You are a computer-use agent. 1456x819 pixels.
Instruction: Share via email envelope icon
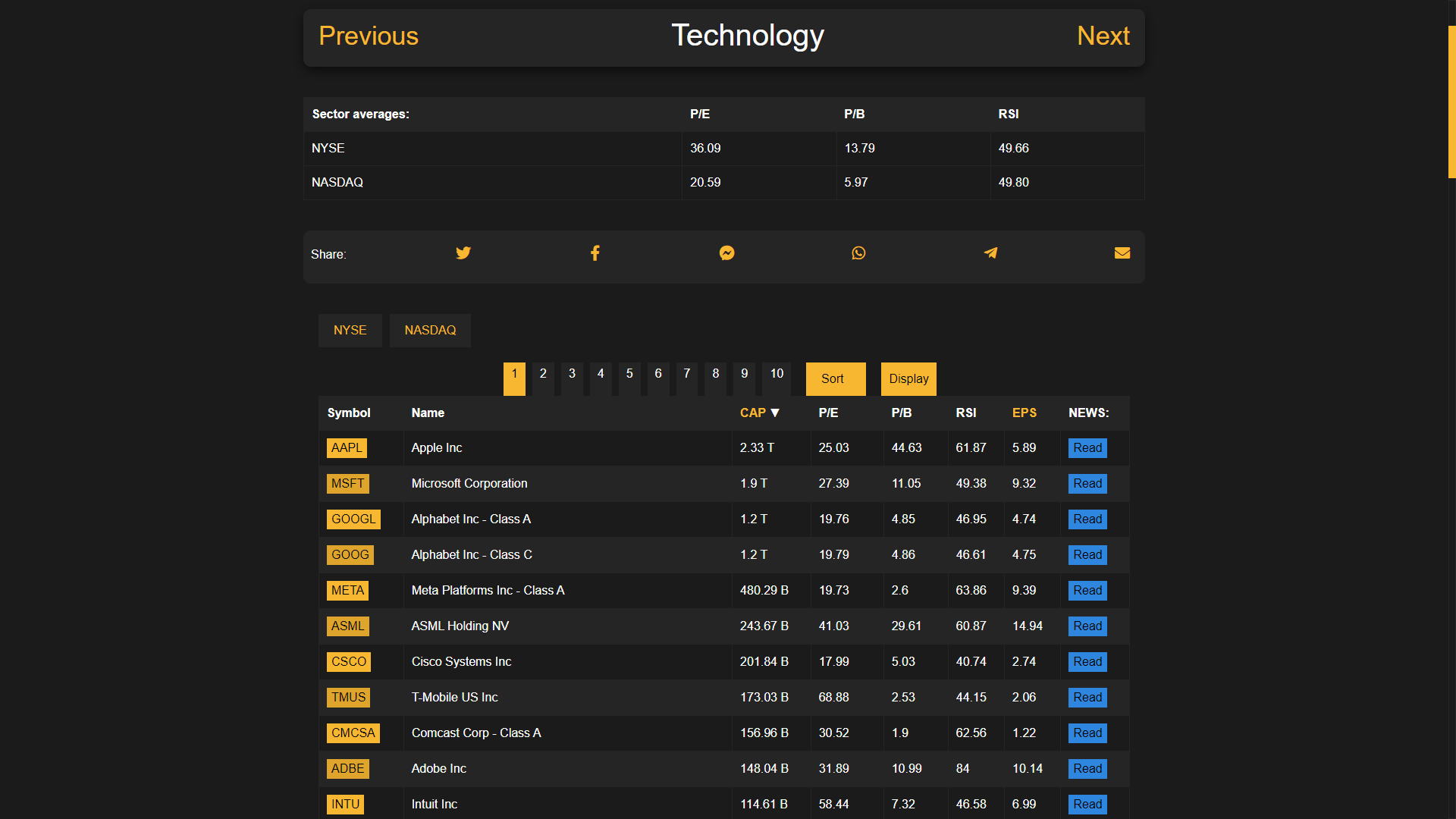[1122, 253]
